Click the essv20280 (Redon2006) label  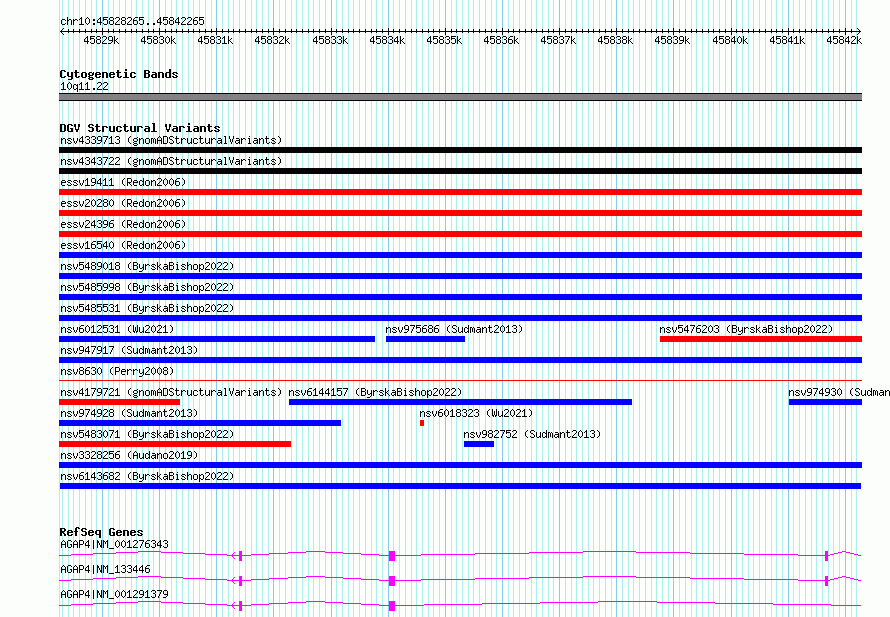click(123, 203)
